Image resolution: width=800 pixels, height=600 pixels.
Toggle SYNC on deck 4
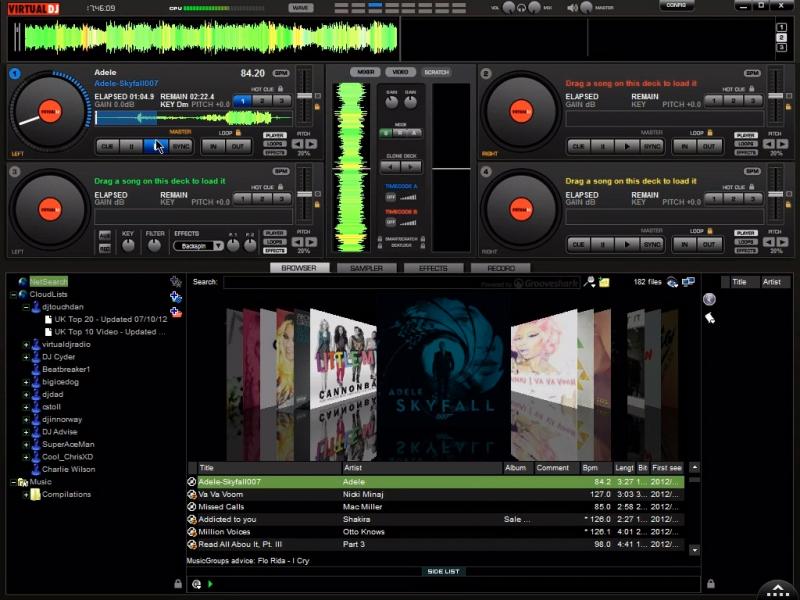point(652,244)
